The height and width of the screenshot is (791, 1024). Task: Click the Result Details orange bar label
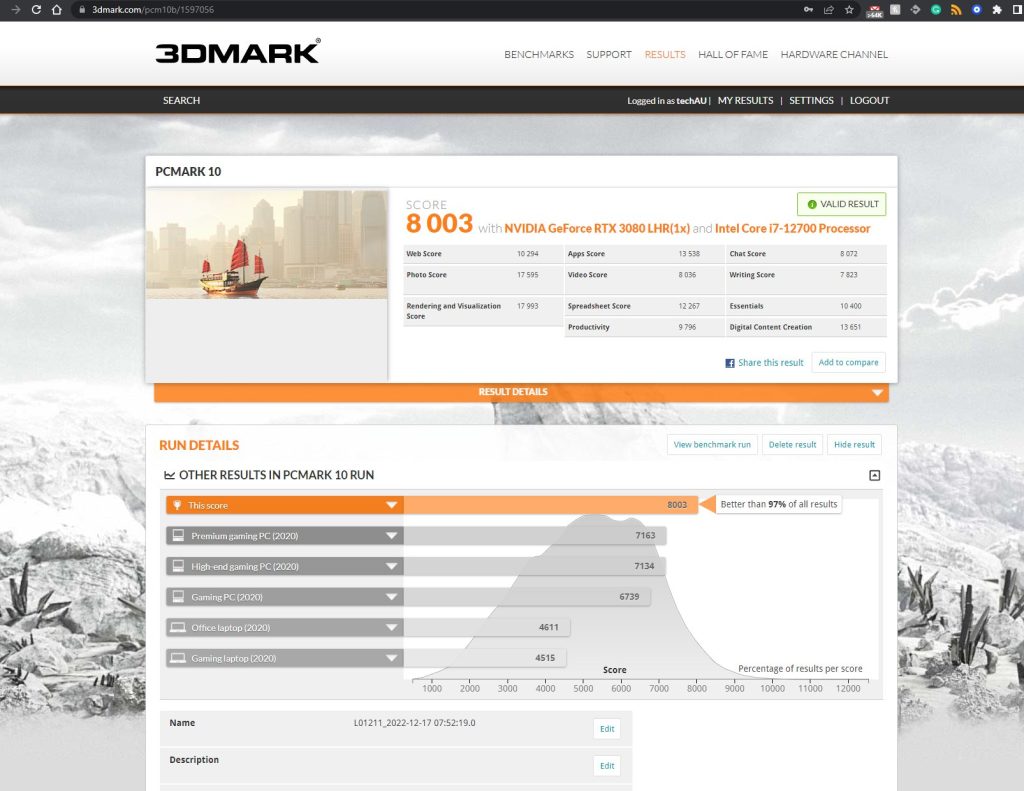(x=513, y=392)
